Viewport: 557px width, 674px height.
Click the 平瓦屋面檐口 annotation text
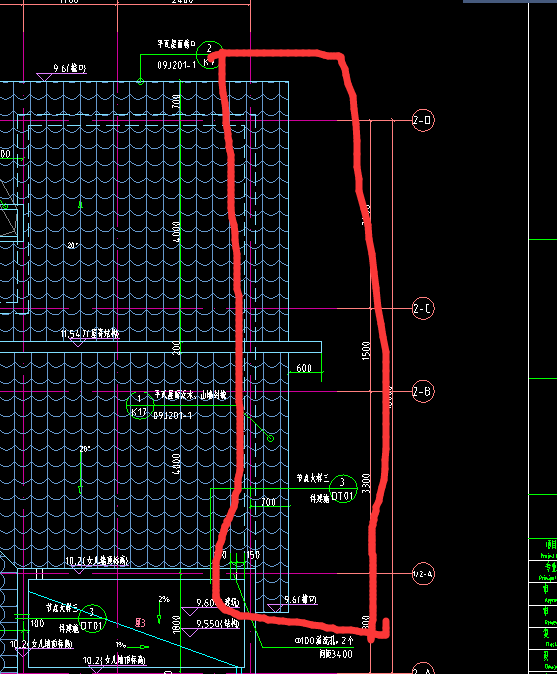[x=176, y=44]
